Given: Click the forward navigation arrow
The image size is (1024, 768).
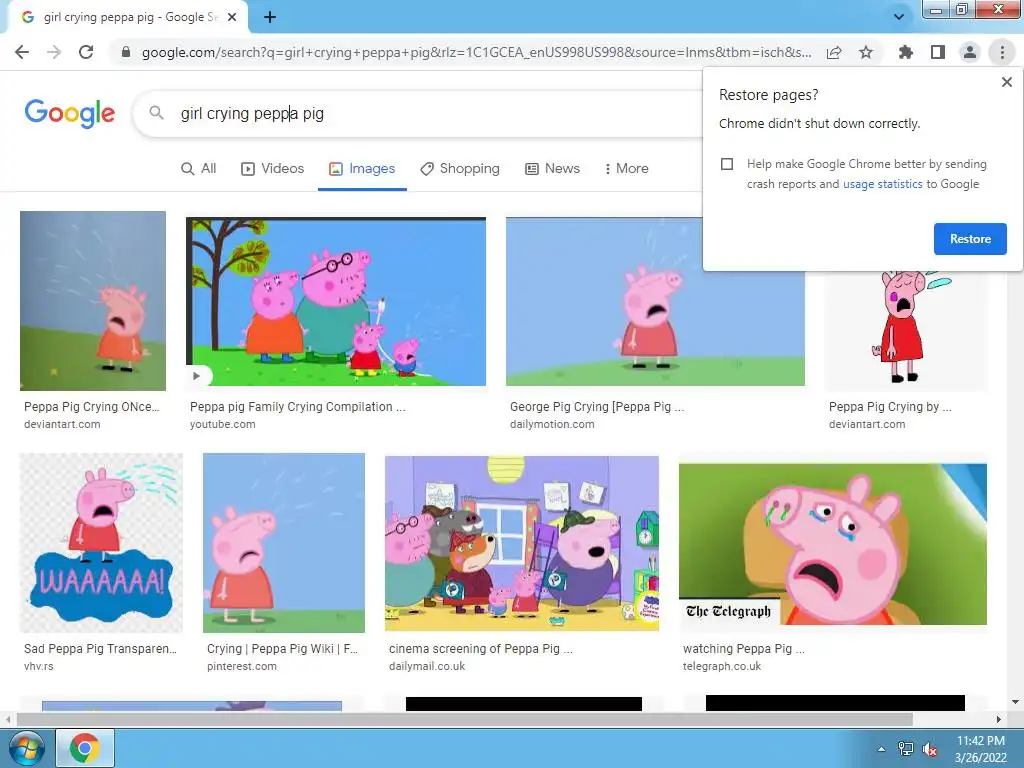Looking at the screenshot, I should pos(54,52).
